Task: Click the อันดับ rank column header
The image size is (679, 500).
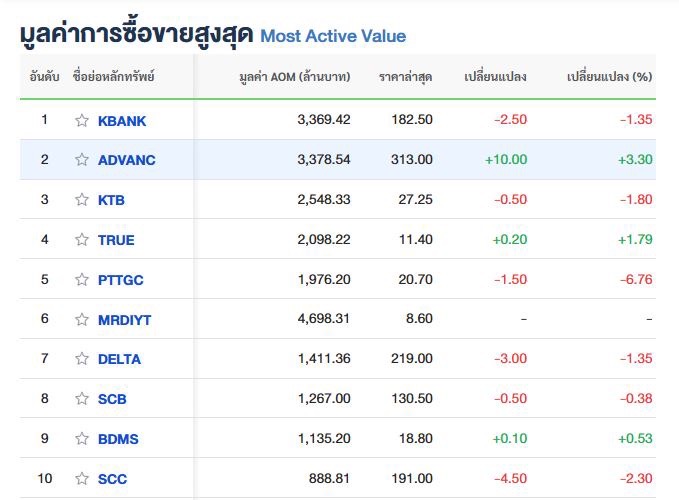Action: (44, 77)
